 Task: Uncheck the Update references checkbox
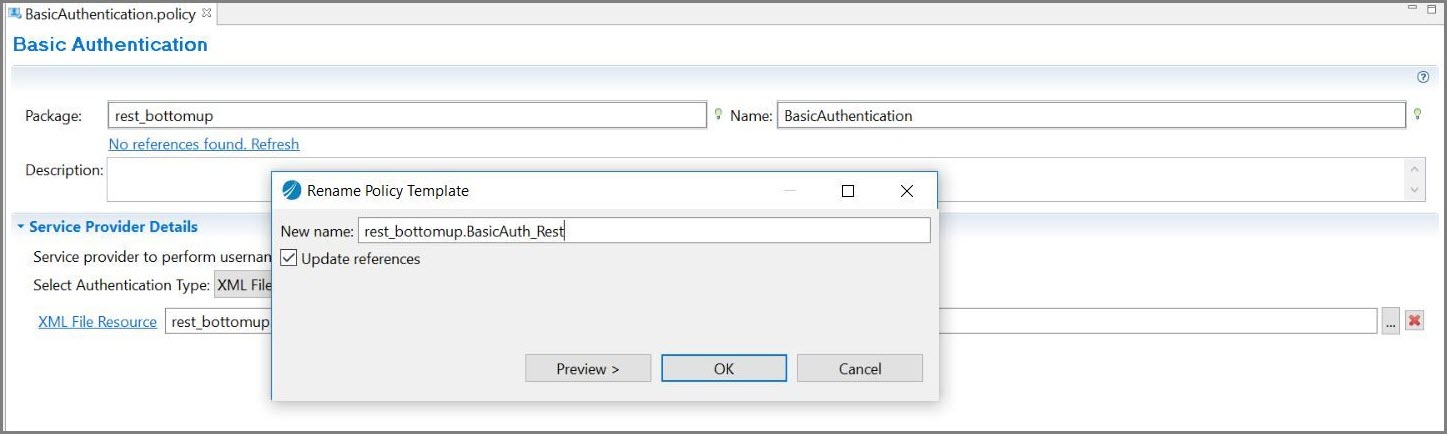click(289, 258)
